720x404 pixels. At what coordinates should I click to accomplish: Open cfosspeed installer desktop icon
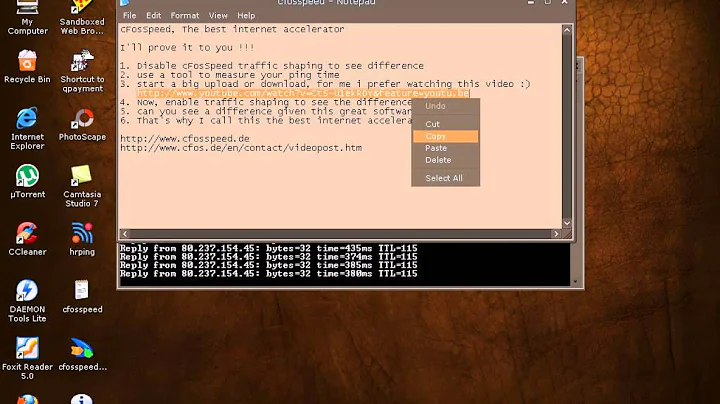pos(82,354)
